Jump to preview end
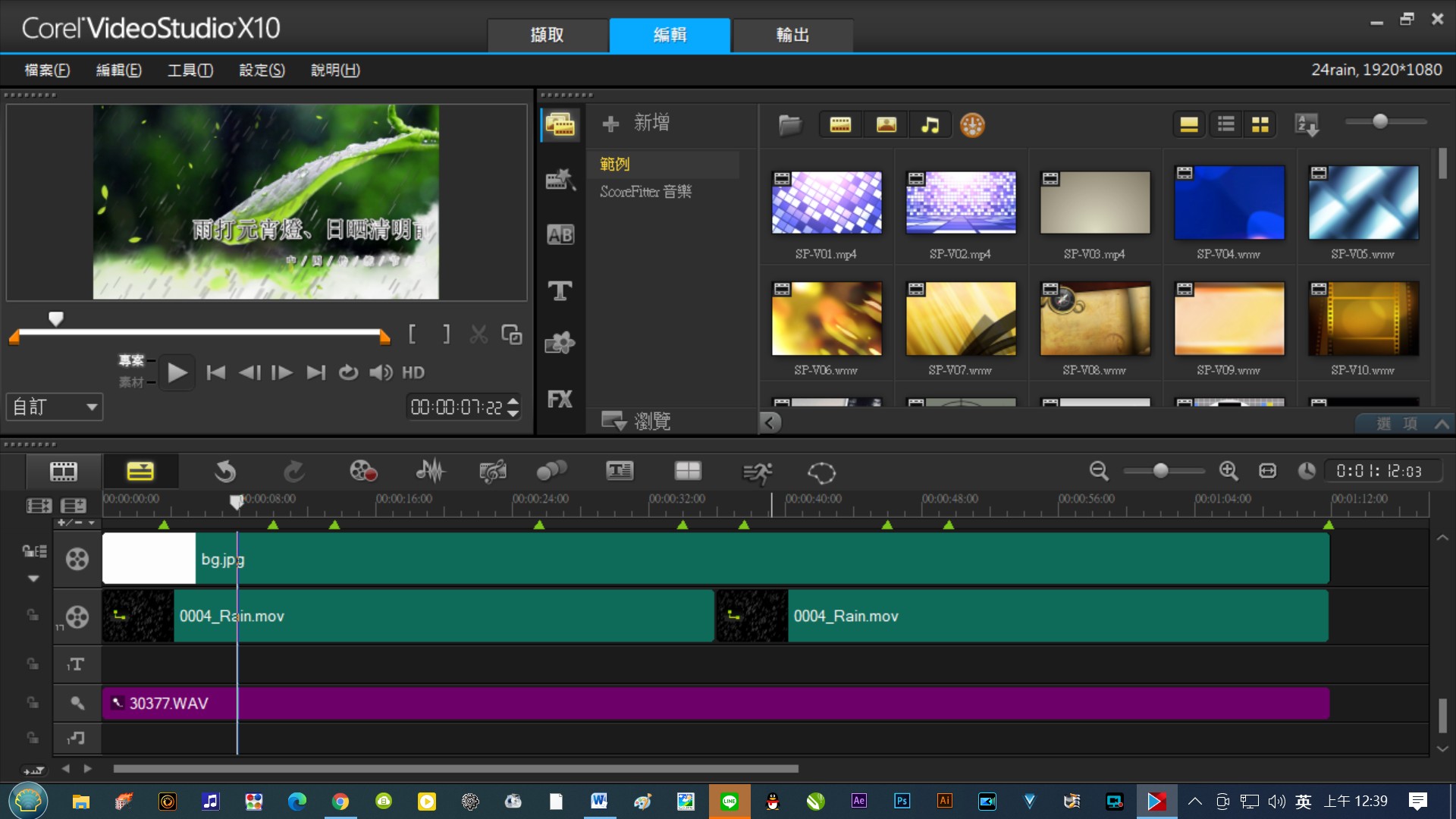Image resolution: width=1456 pixels, height=819 pixels. point(316,372)
